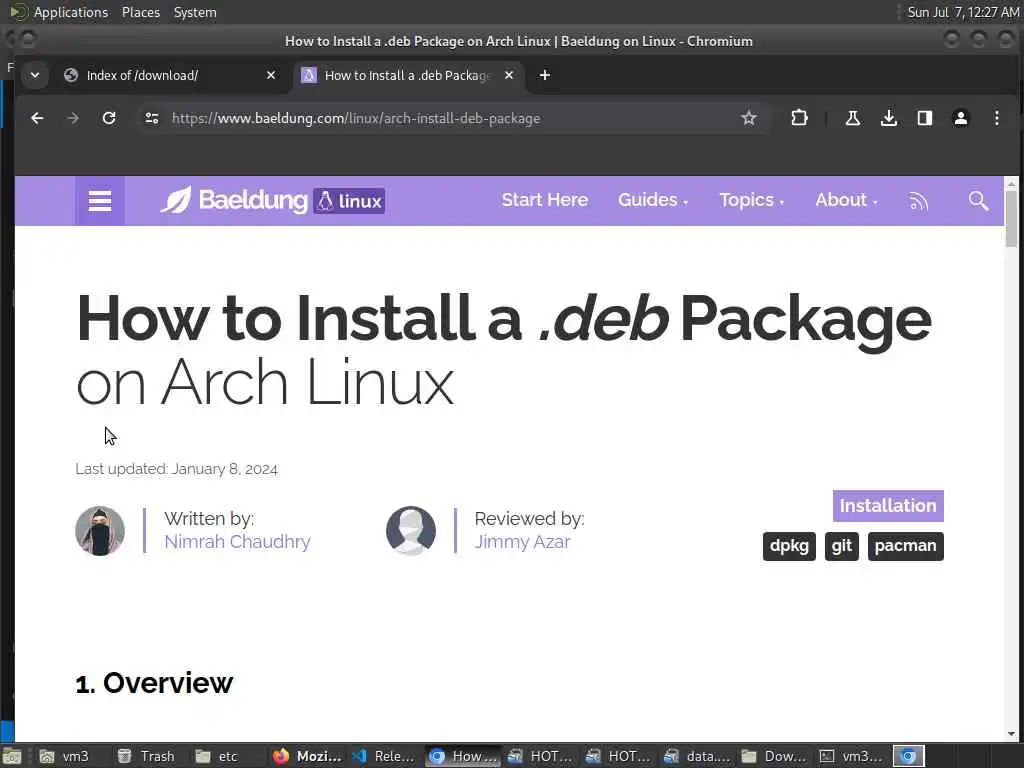Click the 1. Overview heading

pos(154,683)
